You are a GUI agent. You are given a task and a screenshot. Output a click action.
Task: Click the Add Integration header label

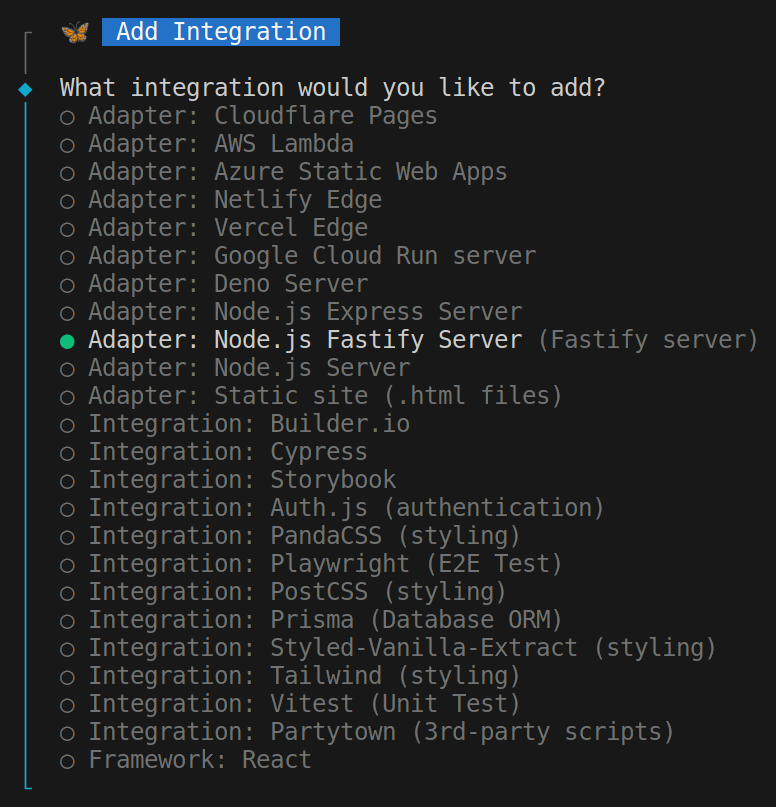tap(221, 32)
